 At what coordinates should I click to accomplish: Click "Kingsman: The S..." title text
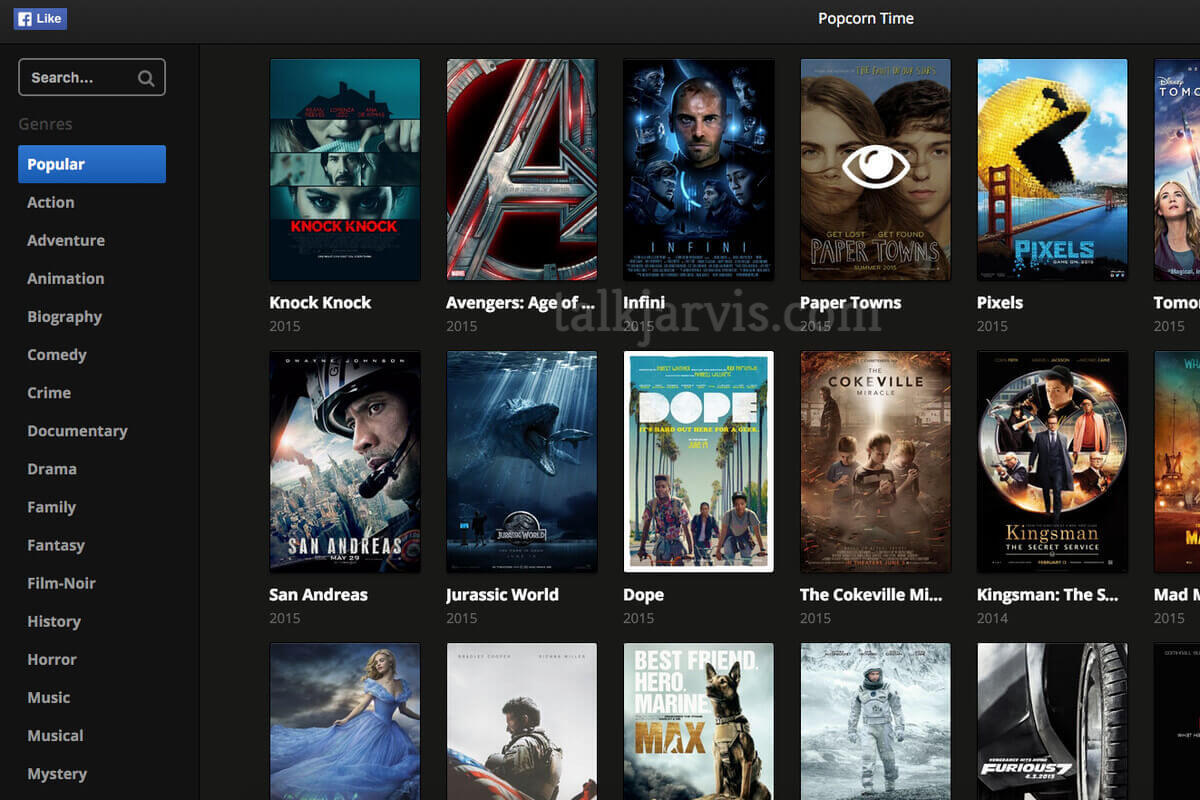1048,594
